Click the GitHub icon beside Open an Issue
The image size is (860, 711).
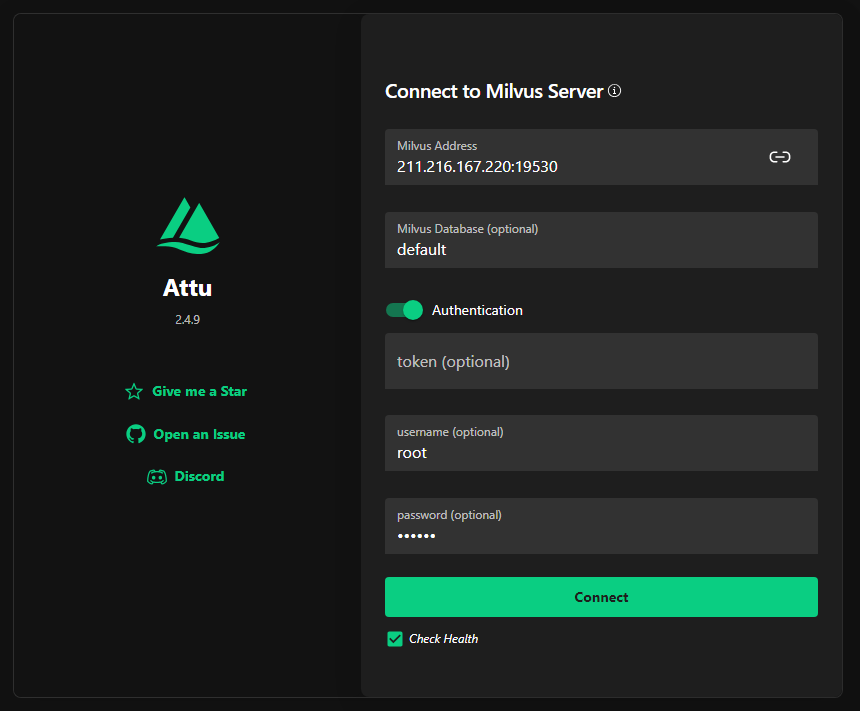(135, 434)
